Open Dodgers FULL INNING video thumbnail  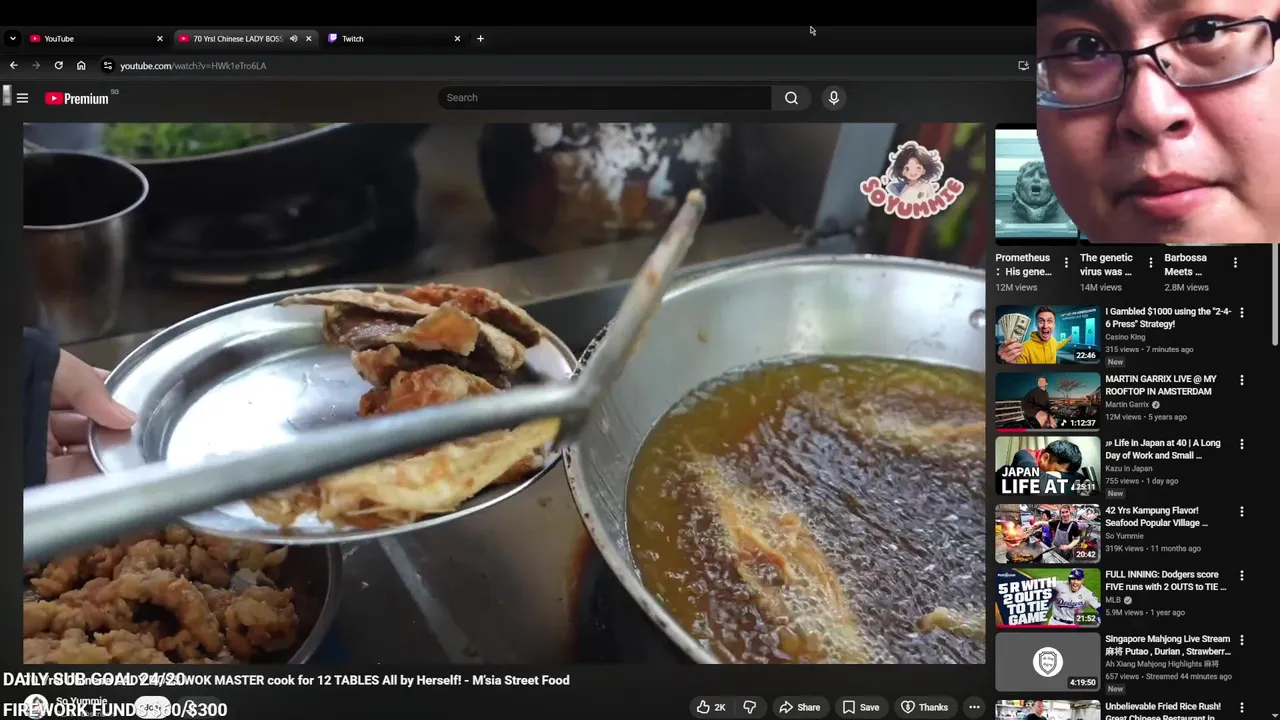point(1047,598)
